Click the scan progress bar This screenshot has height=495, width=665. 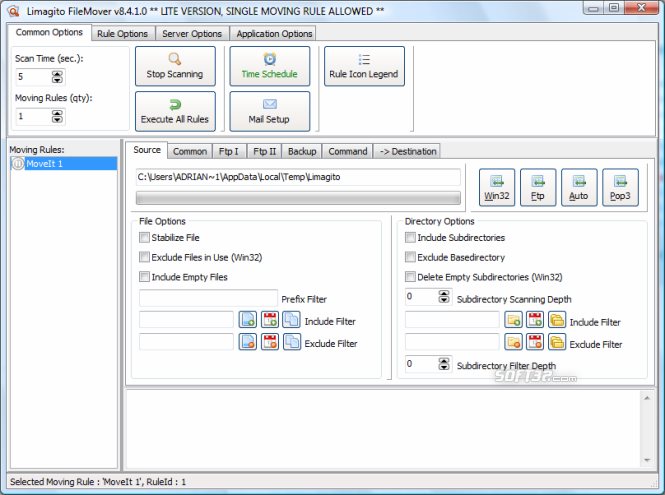(x=298, y=198)
